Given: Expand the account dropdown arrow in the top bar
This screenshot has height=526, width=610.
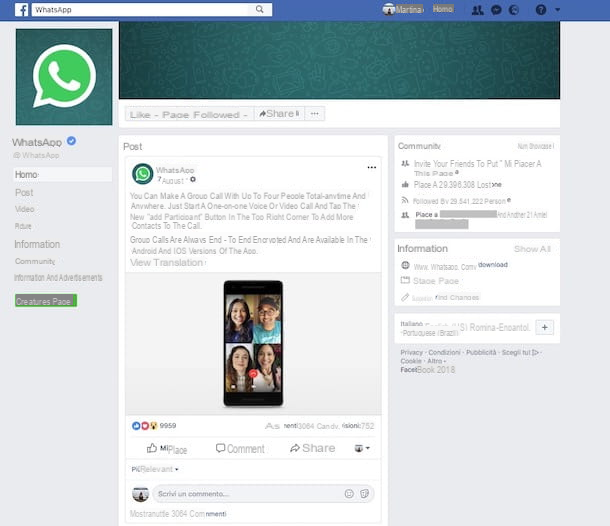Looking at the screenshot, I should [557, 10].
